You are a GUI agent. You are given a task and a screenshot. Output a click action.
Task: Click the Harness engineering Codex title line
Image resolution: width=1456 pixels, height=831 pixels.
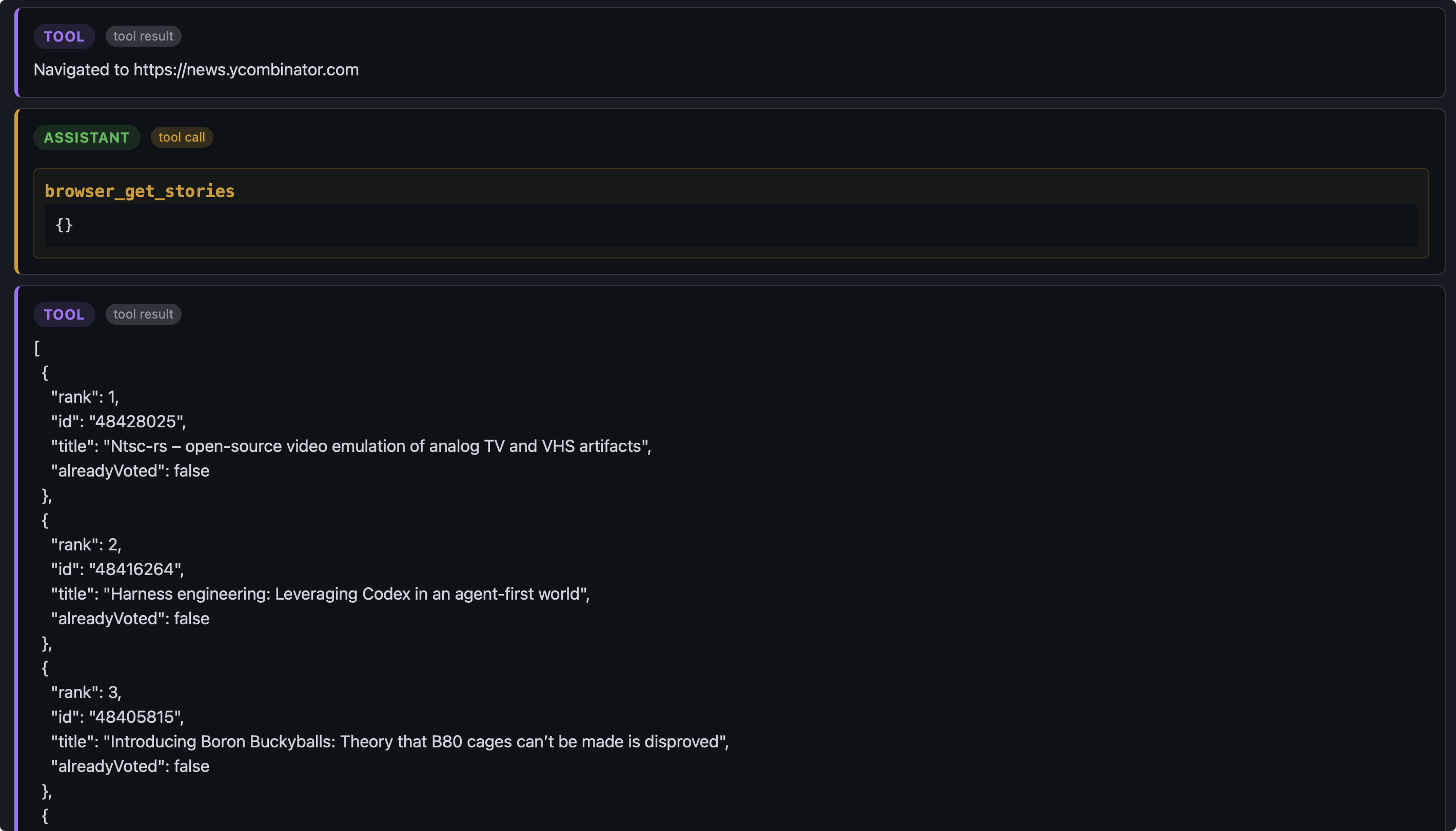(320, 594)
